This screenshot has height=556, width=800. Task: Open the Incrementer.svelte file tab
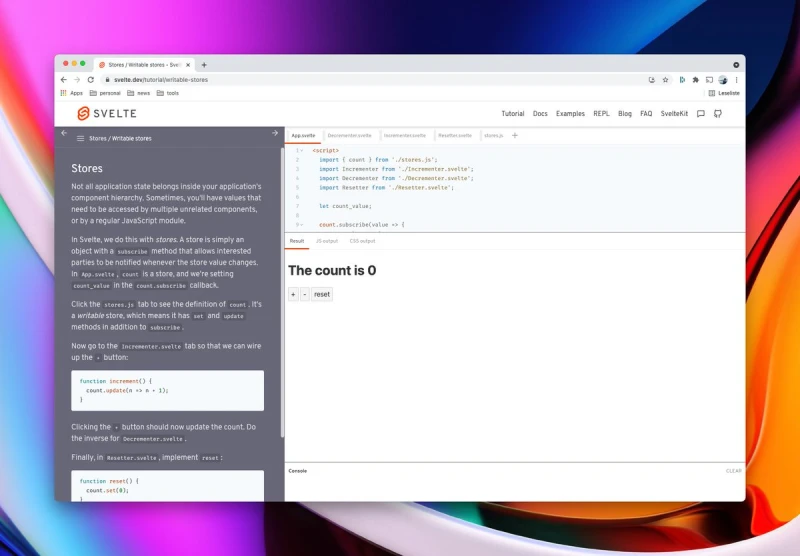(x=404, y=135)
